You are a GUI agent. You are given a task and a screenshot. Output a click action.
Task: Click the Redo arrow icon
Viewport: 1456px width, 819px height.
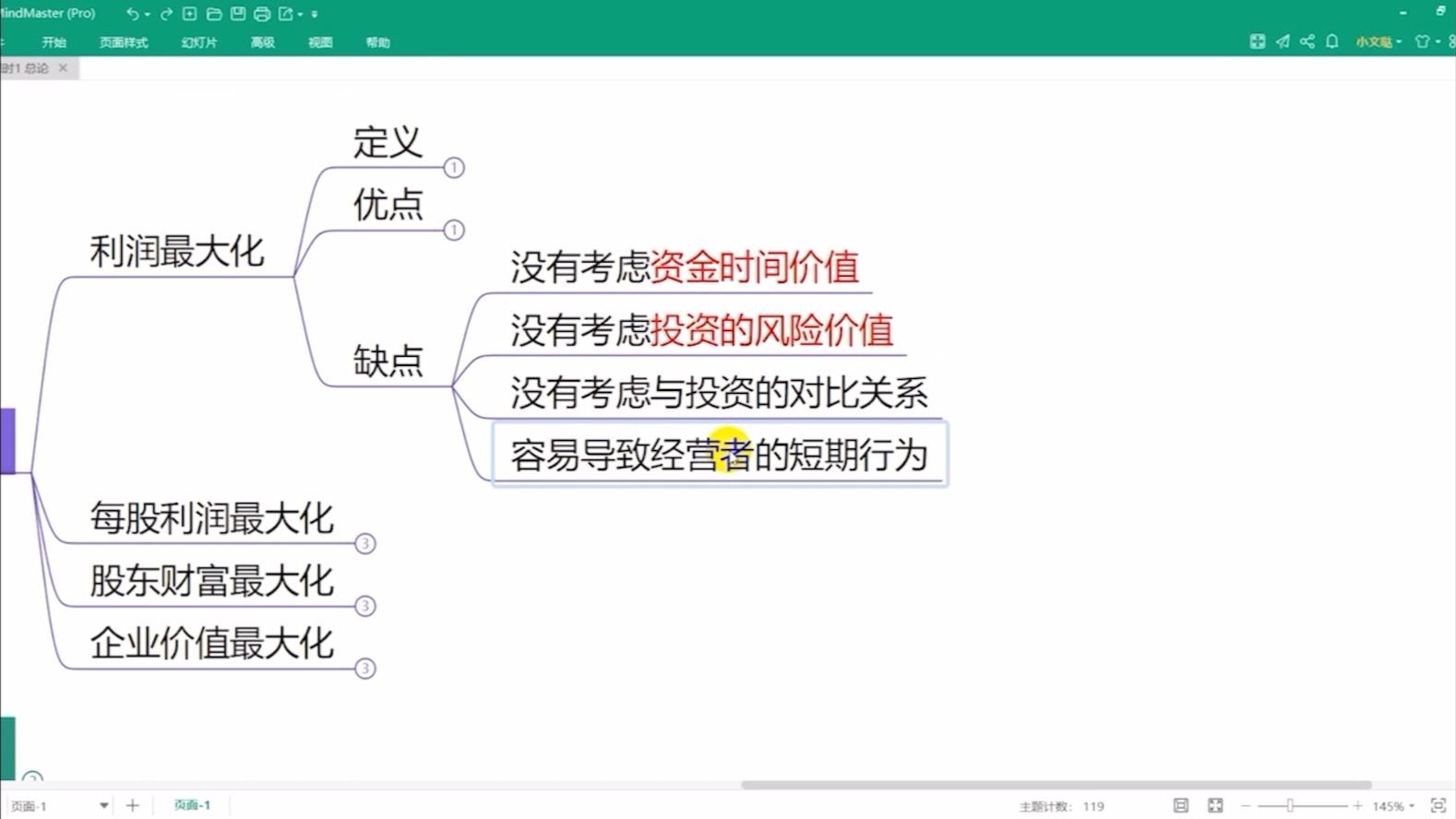click(x=166, y=14)
